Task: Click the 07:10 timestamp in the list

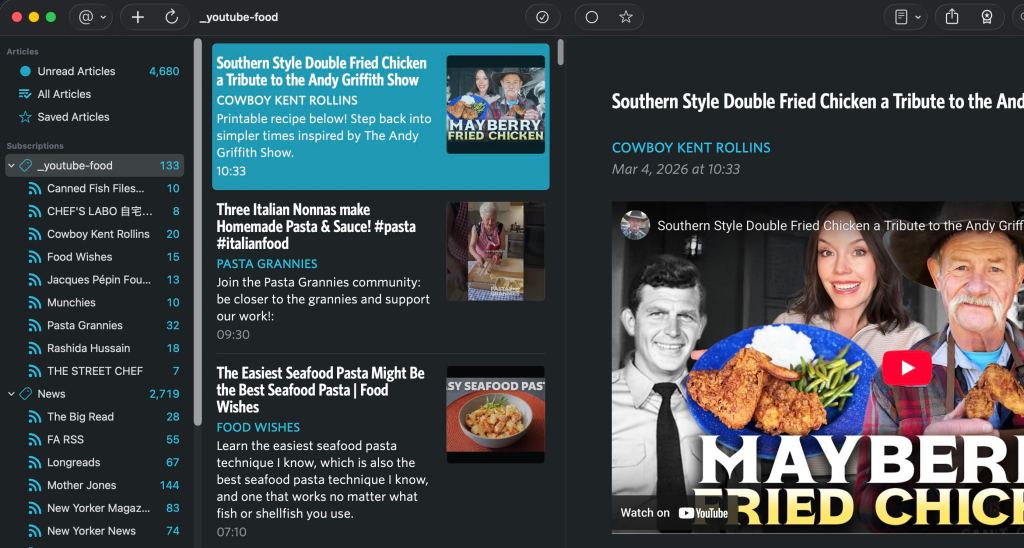Action: click(x=232, y=532)
